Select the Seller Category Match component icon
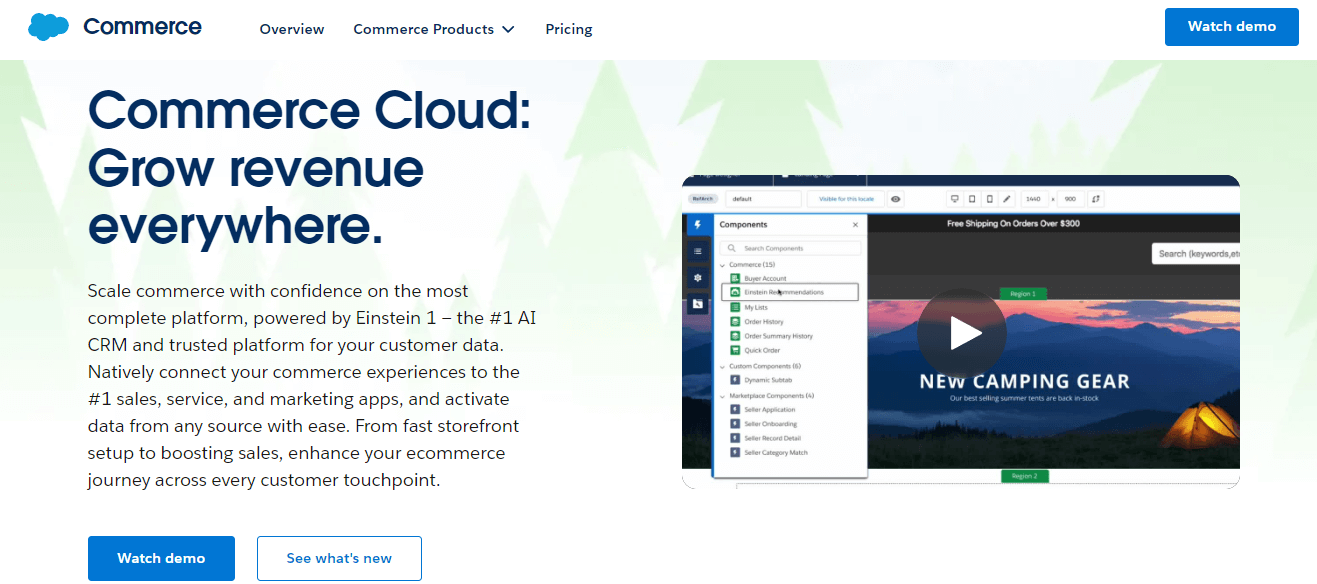1317x584 pixels. (735, 453)
